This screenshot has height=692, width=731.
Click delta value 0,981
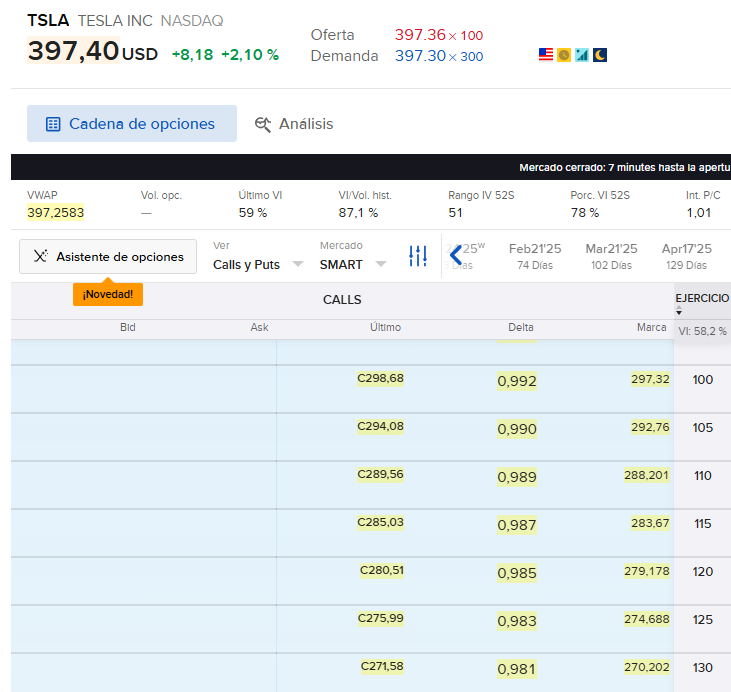point(517,669)
